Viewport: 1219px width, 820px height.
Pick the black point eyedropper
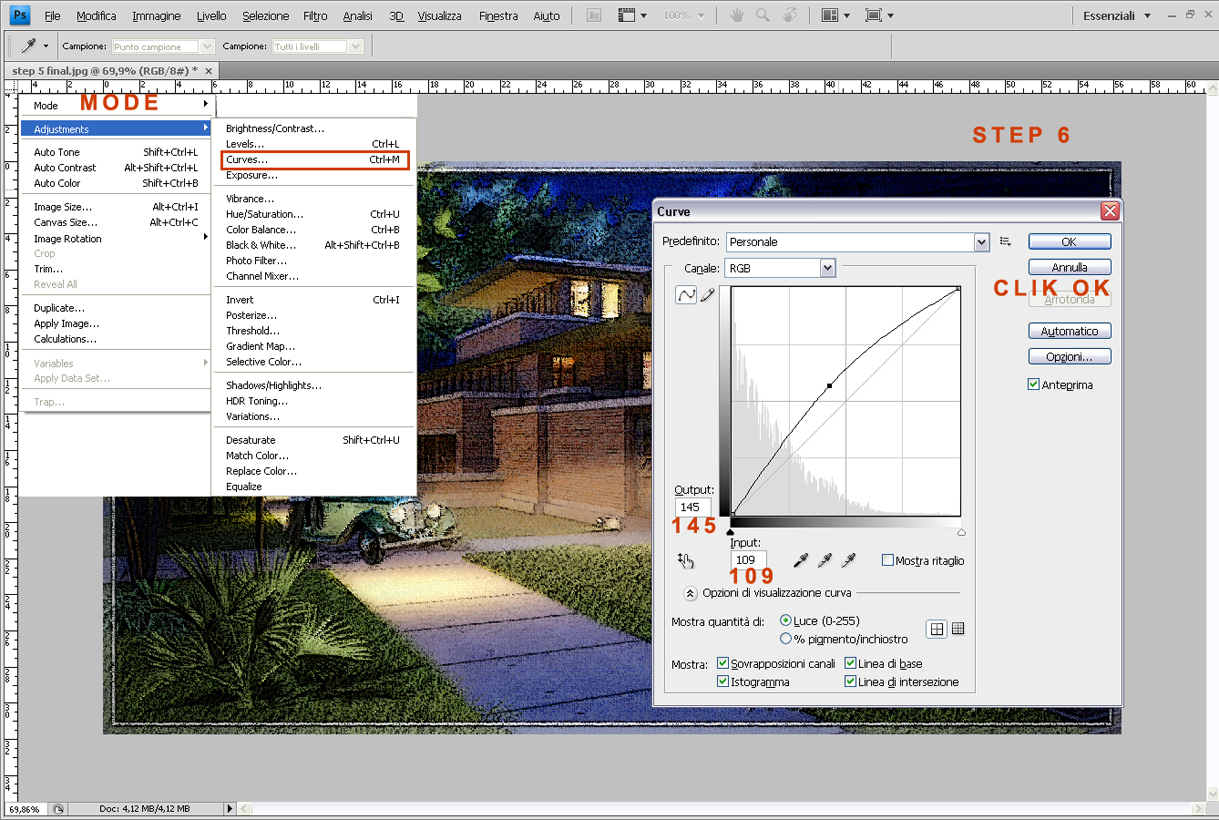800,560
